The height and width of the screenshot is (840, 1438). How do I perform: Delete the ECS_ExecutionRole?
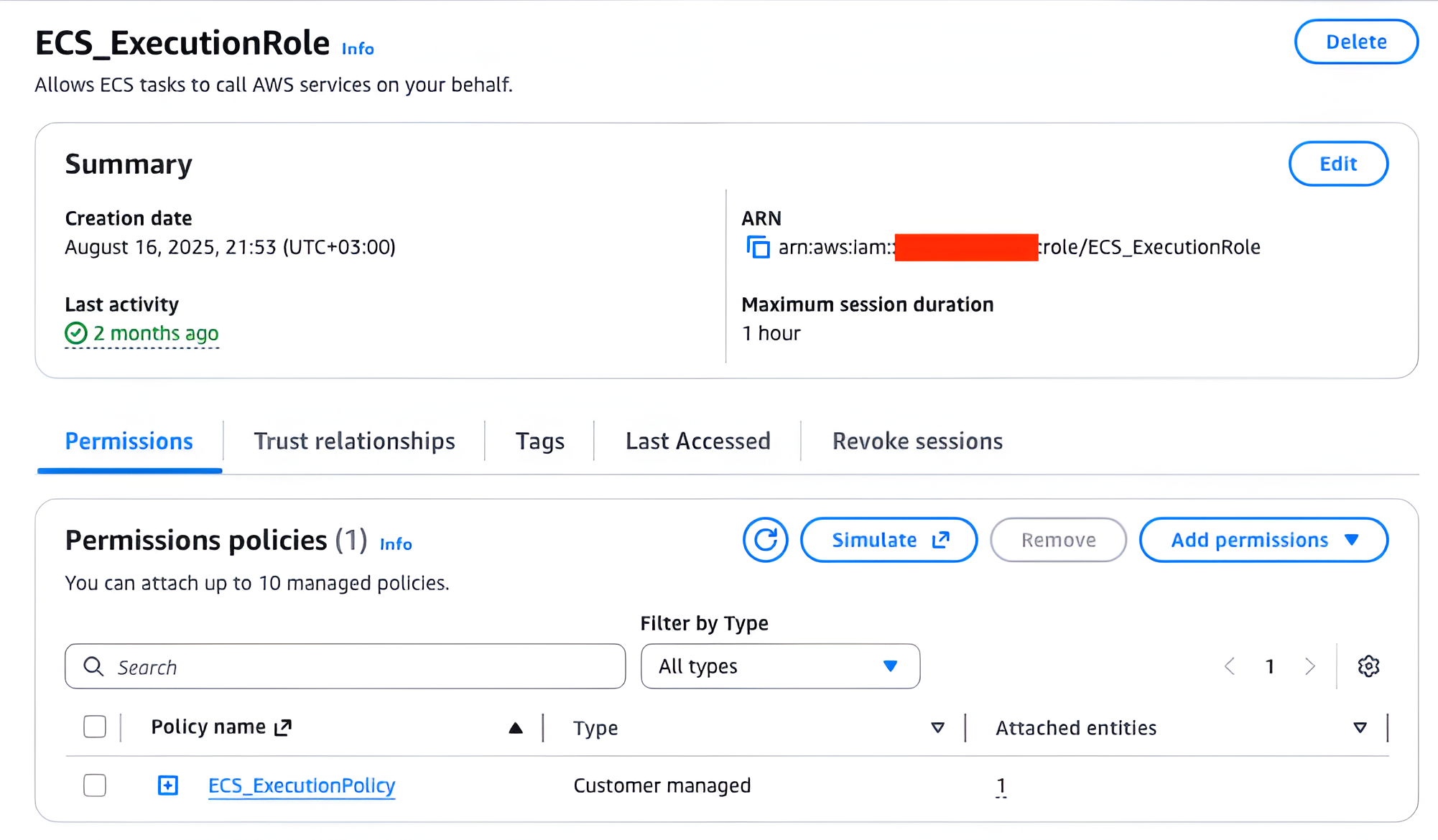[1355, 42]
